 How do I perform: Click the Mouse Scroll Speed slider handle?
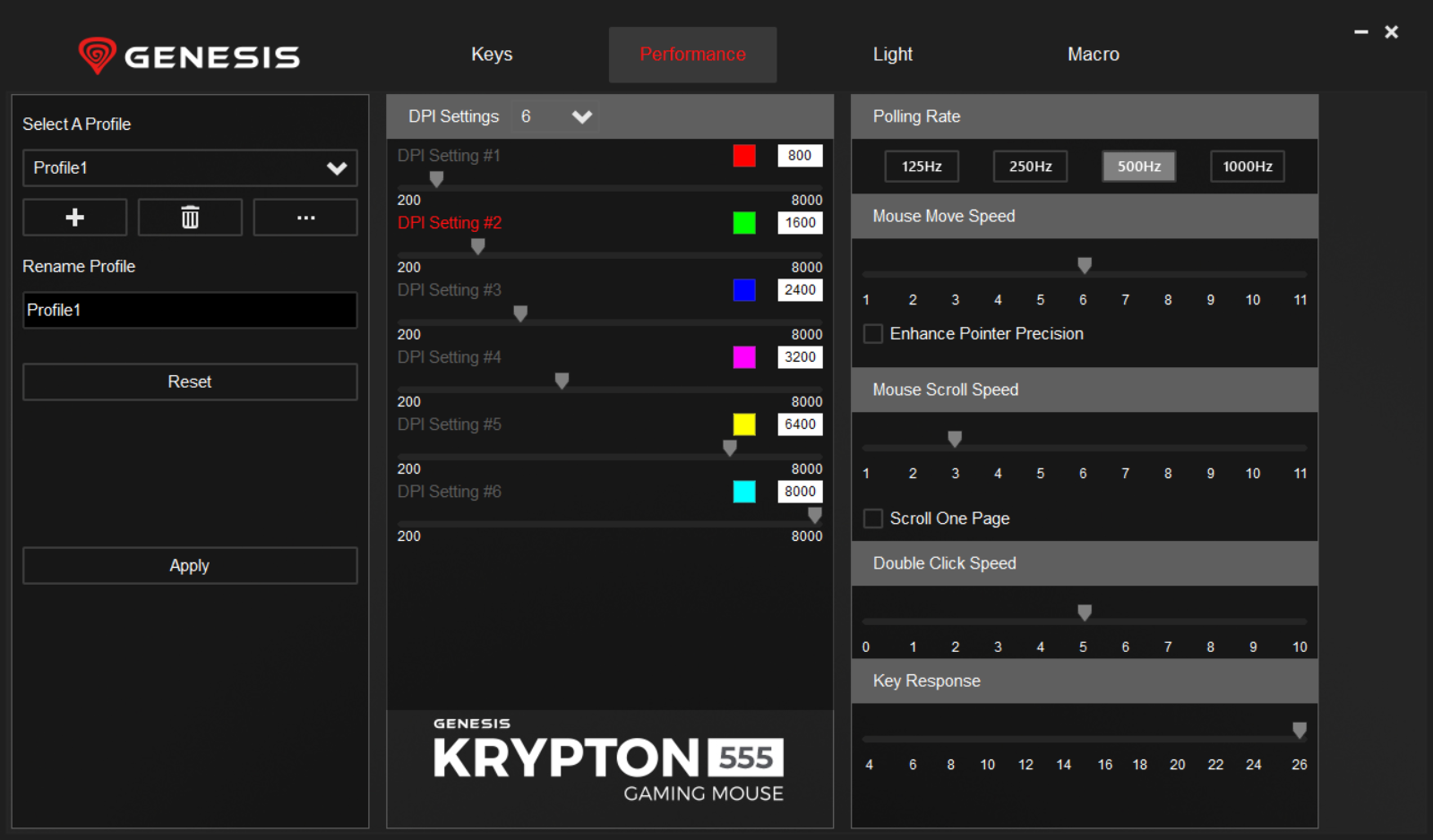coord(955,439)
